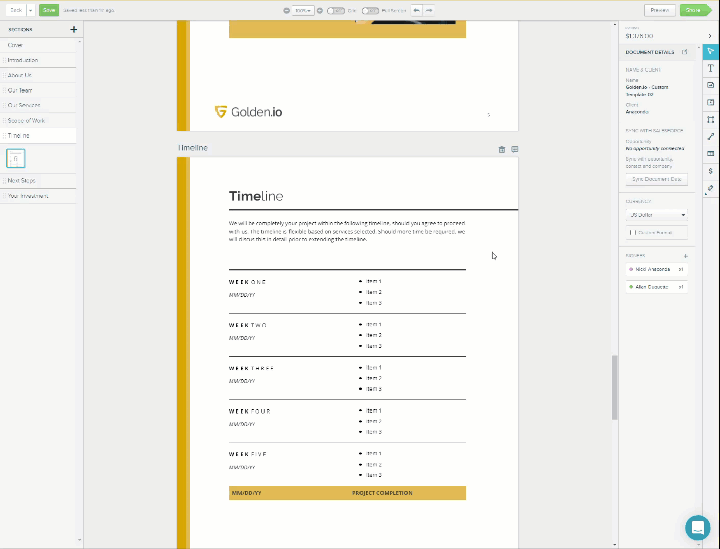Screen dimensions: 720x549
Task: Expand the document value chevron at top right
Action: pyautogui.click(x=710, y=35)
